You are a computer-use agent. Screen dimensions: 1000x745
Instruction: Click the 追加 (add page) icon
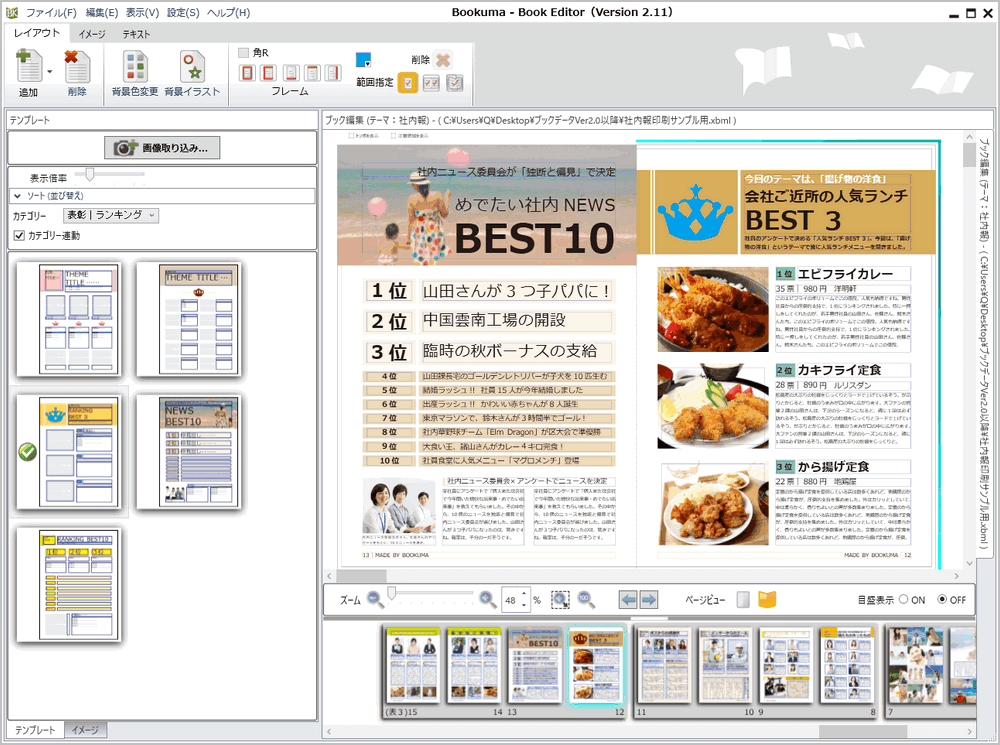point(27,68)
